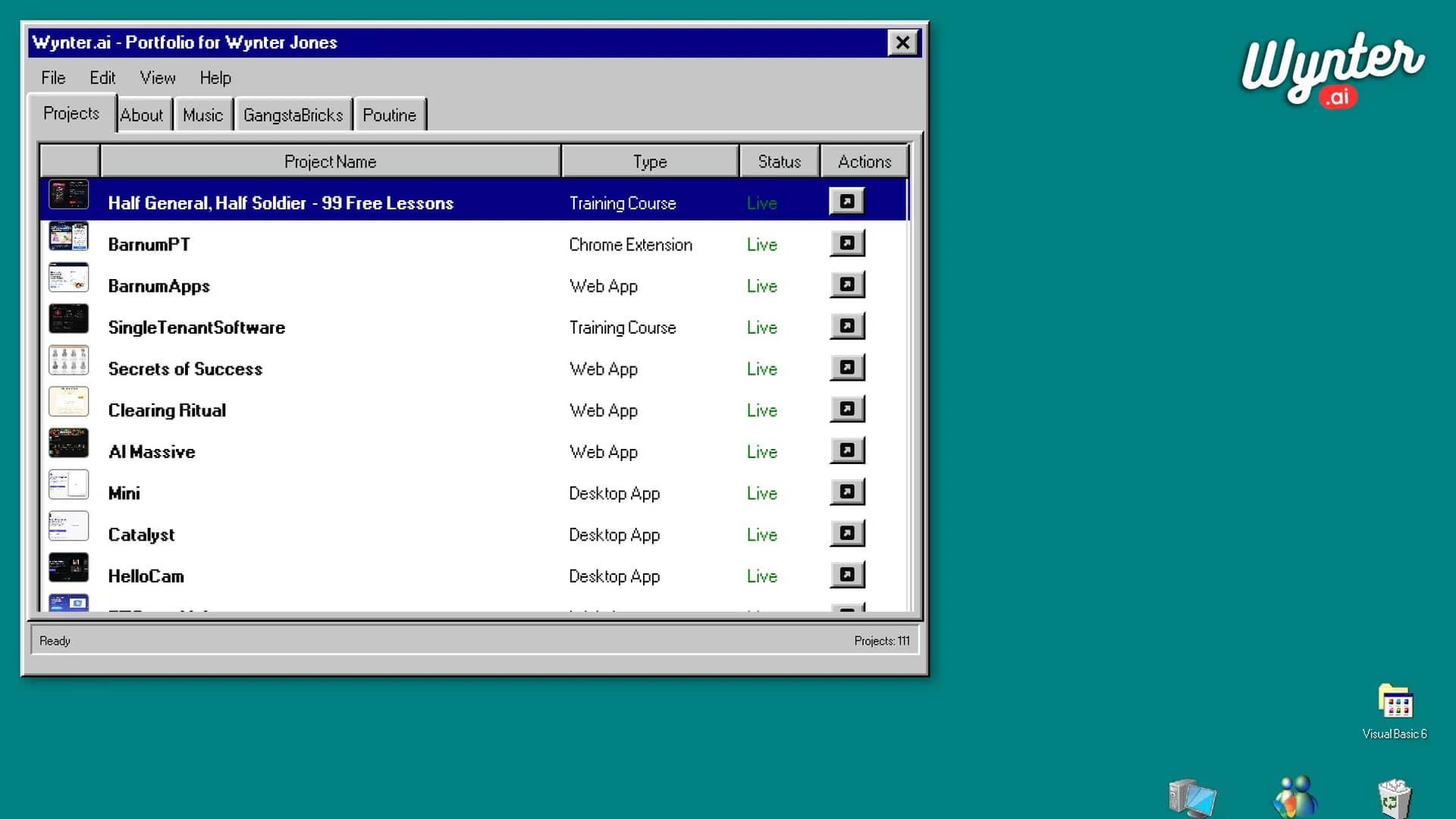Select the 'AI Massive' project name
Image resolution: width=1456 pixels, height=819 pixels.
(x=152, y=451)
